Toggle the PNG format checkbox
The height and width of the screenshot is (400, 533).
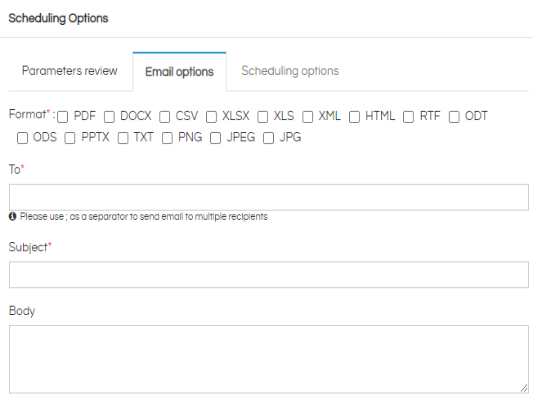pyautogui.click(x=167, y=138)
